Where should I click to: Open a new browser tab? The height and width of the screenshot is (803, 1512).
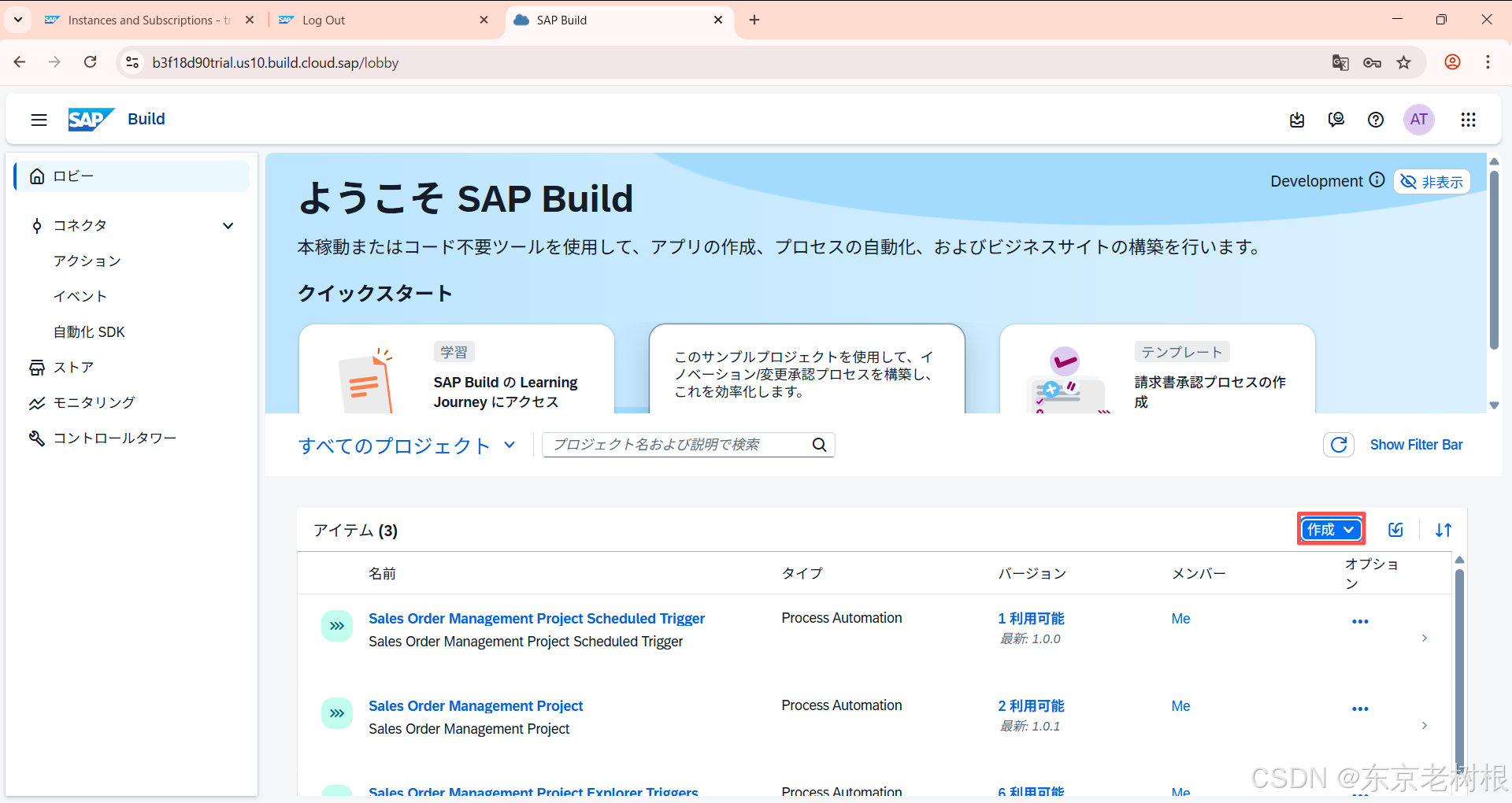754,20
